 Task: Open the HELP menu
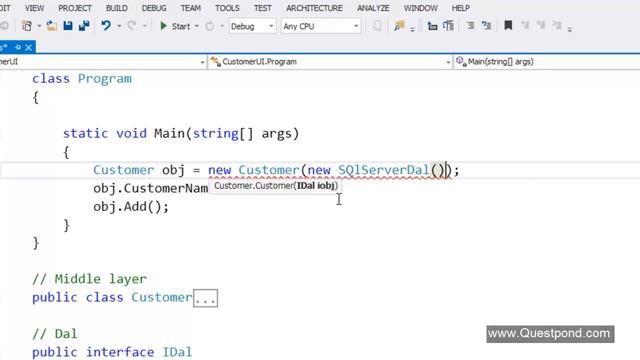pyautogui.click(x=460, y=8)
